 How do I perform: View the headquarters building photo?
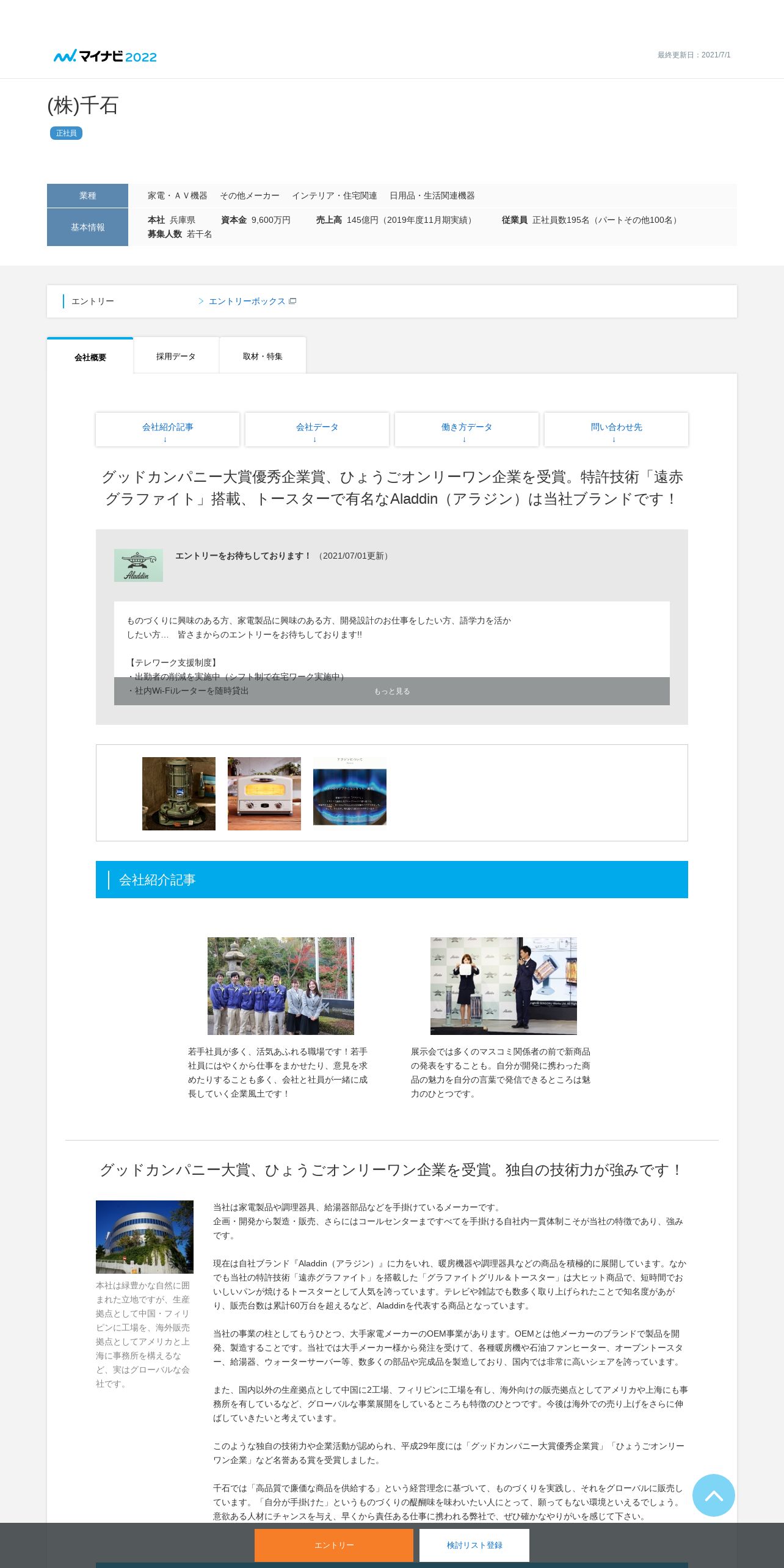click(x=145, y=1237)
